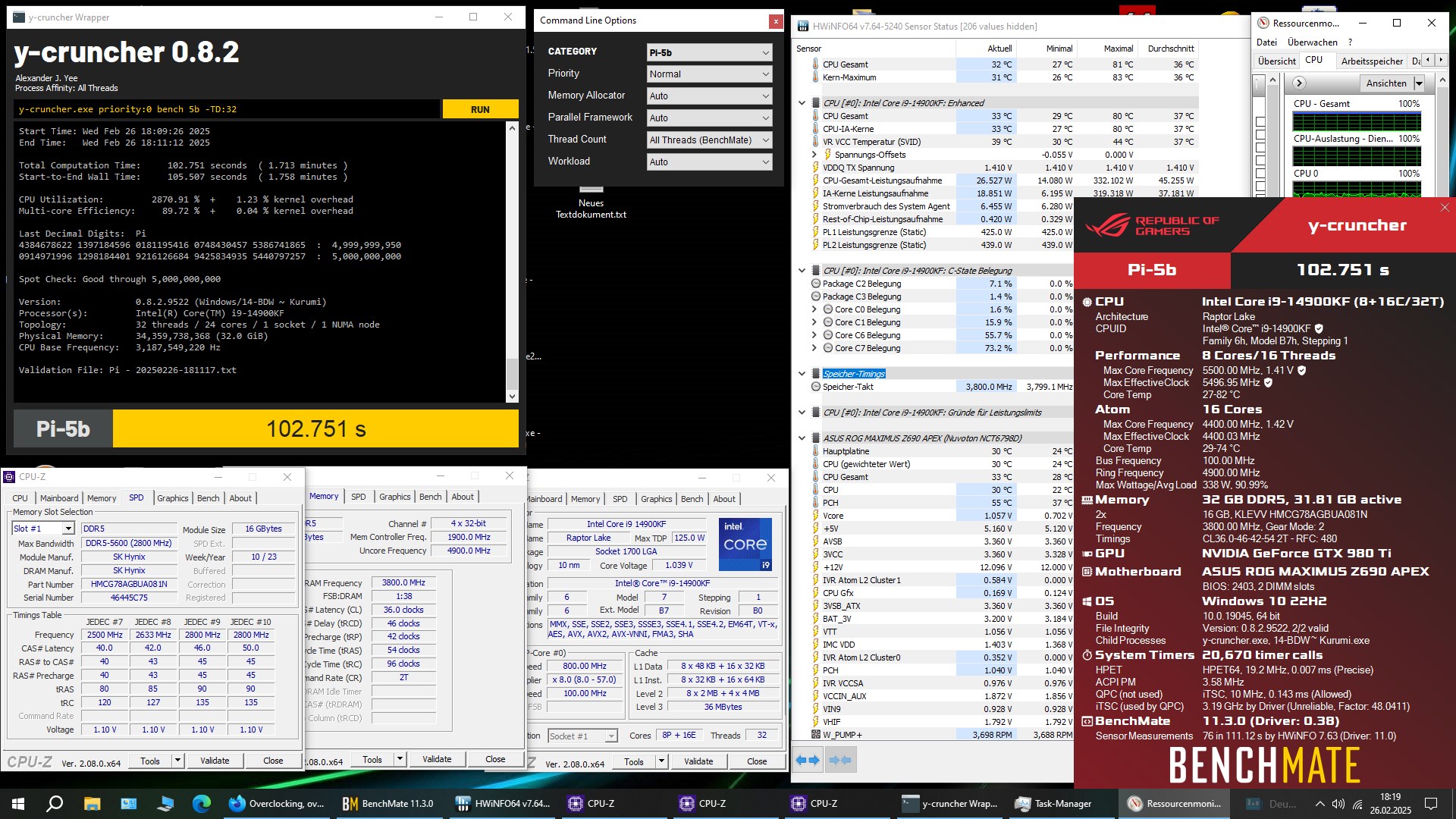This screenshot has height=819, width=1456.
Task: Open the Priority dropdown set to Normal
Action: pos(709,74)
